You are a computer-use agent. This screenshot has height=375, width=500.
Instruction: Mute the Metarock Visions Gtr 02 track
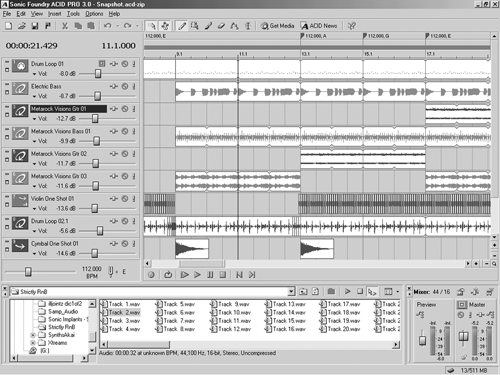pyautogui.click(x=125, y=154)
